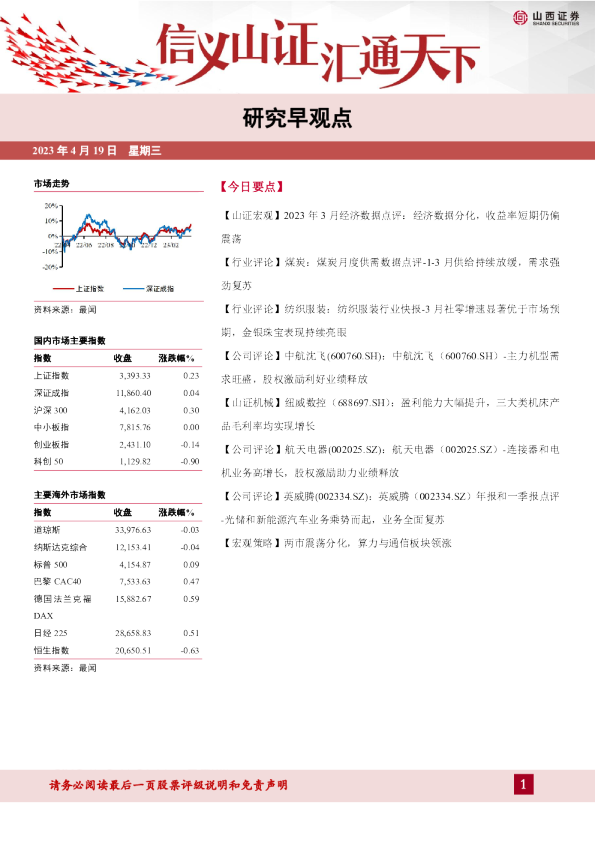595x842 pixels.
Task: Open the 中航沈飞 company comment item
Action: 390,367
